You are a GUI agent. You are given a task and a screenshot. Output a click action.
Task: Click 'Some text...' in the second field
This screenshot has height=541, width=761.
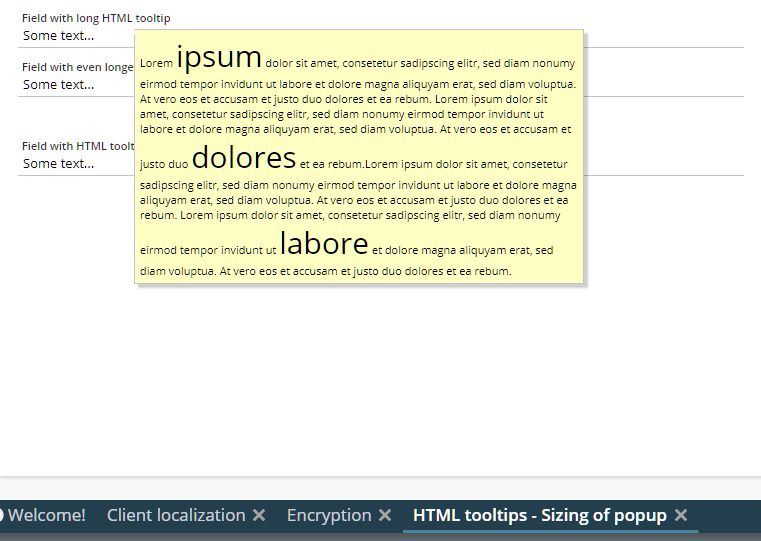(x=58, y=85)
